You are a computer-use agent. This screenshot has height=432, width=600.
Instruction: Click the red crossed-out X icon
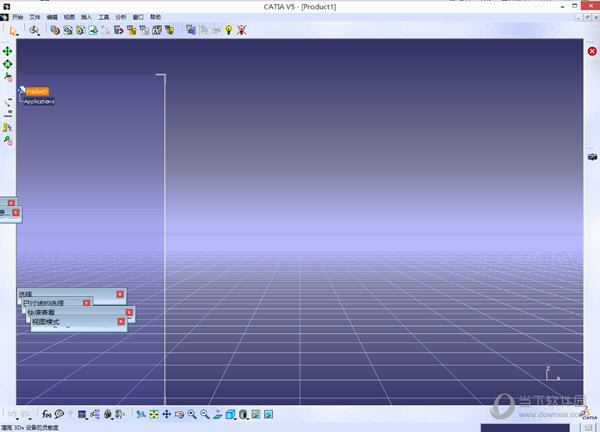tap(241, 30)
